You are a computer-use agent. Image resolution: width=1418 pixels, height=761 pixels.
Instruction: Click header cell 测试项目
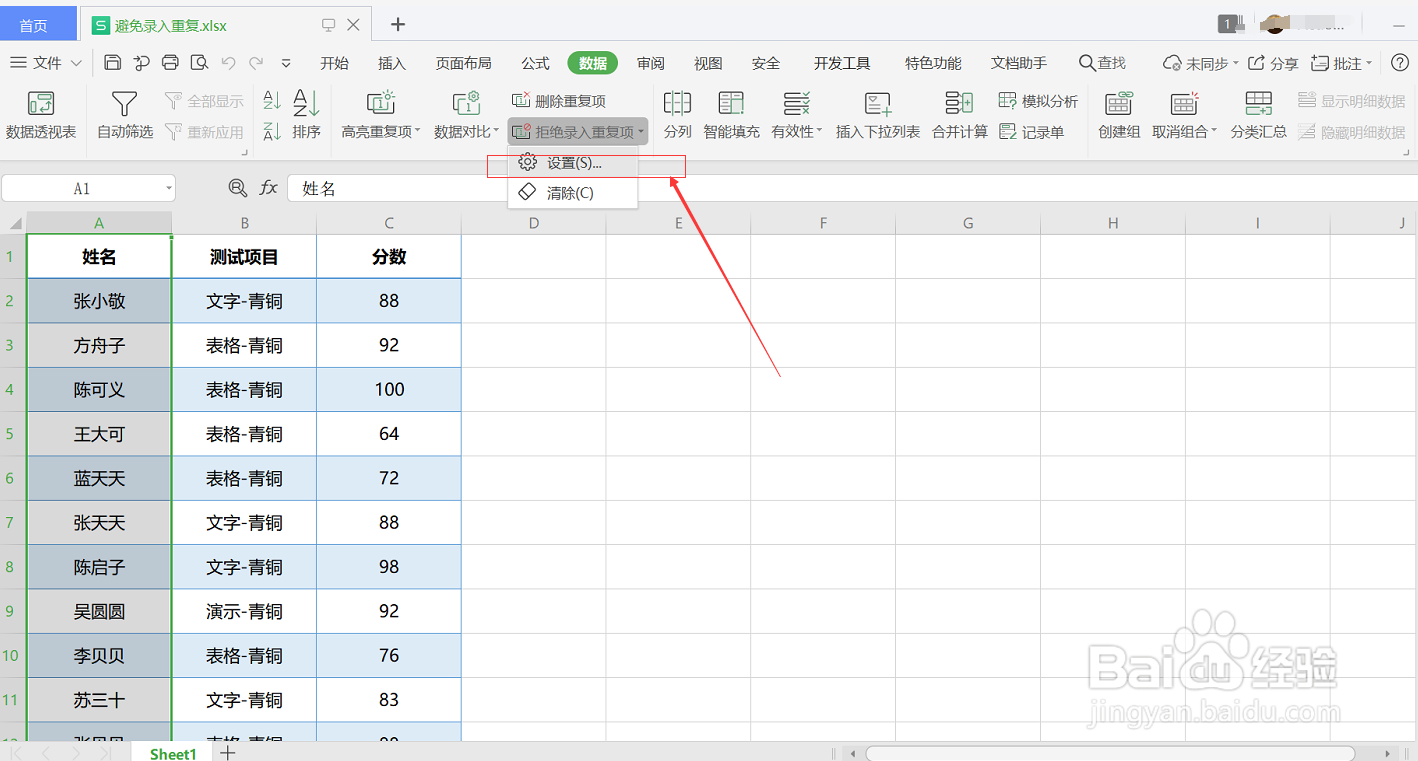[x=244, y=257]
